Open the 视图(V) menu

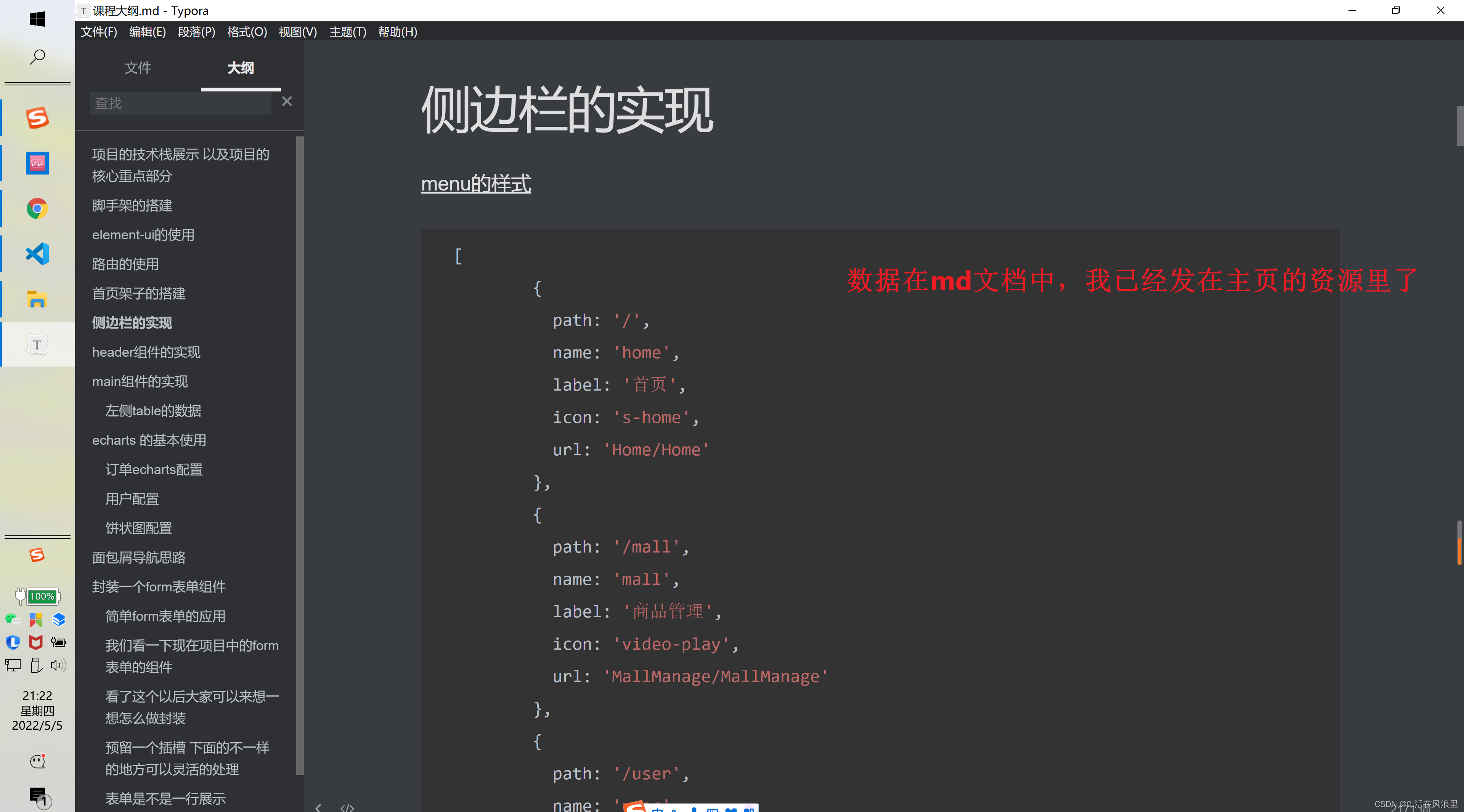coord(298,32)
